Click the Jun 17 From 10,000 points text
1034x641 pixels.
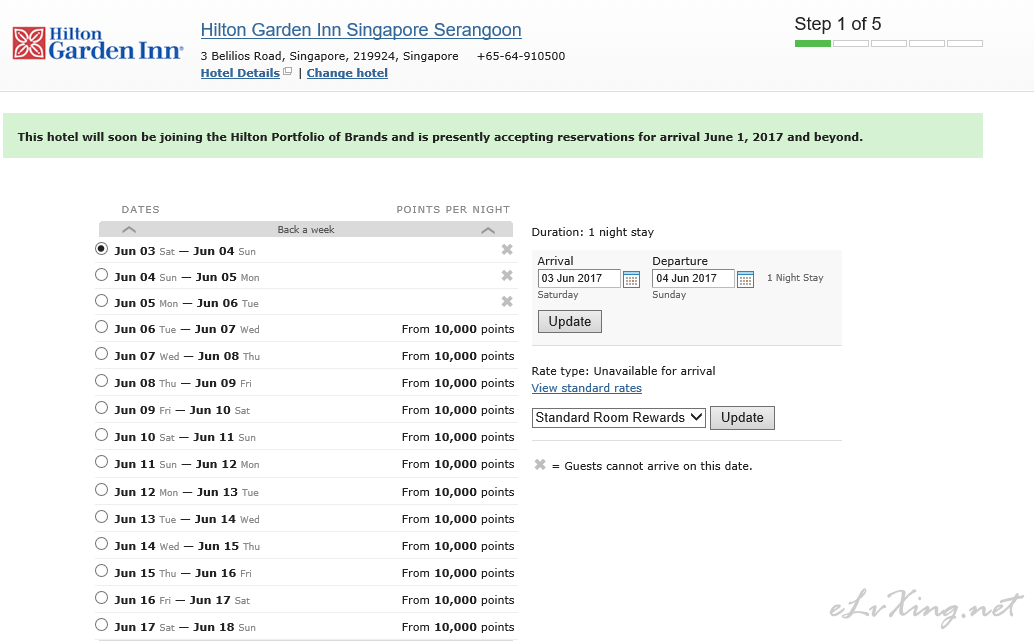(458, 627)
